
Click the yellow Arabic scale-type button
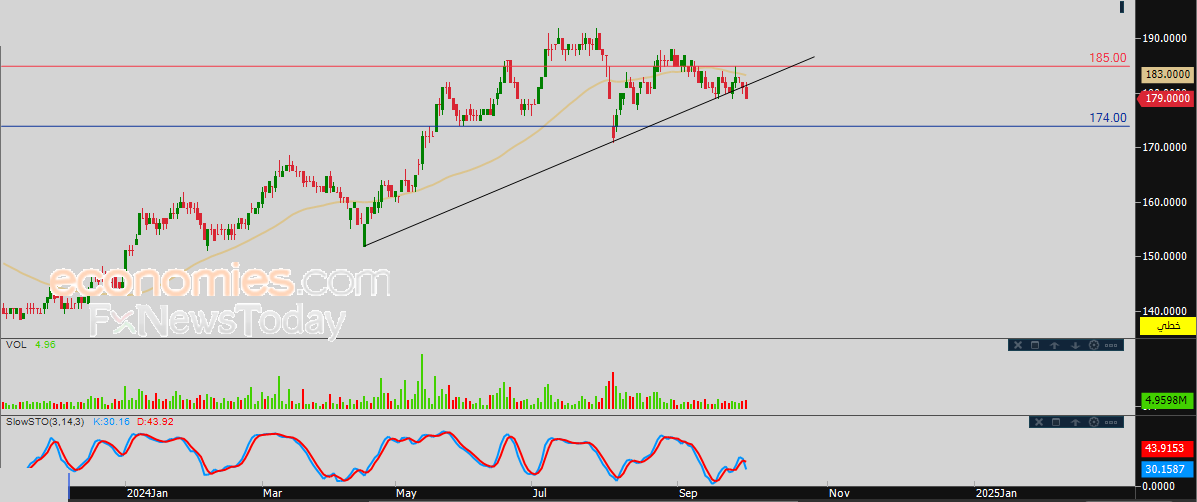[x=1166, y=327]
